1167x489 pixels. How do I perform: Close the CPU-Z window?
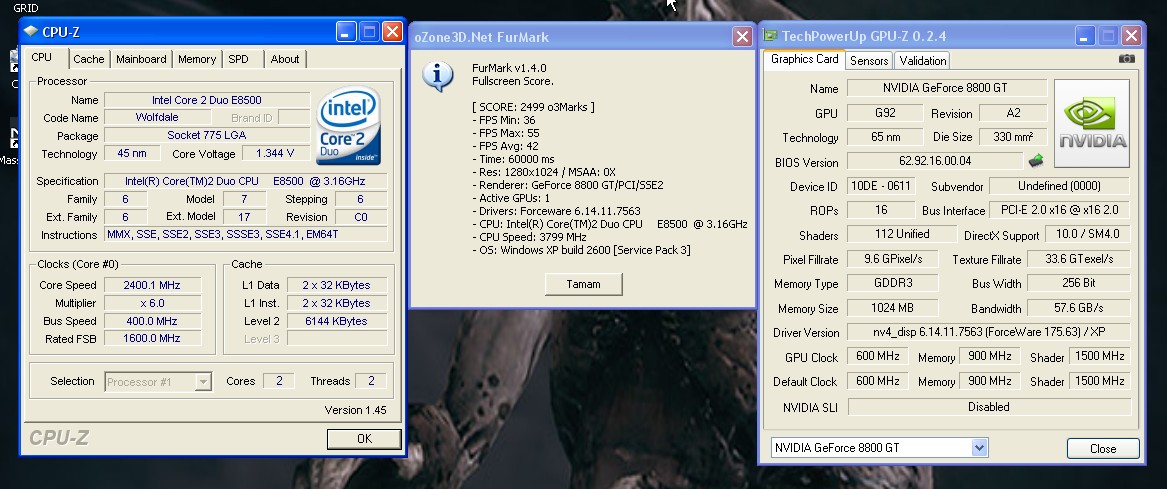point(392,31)
